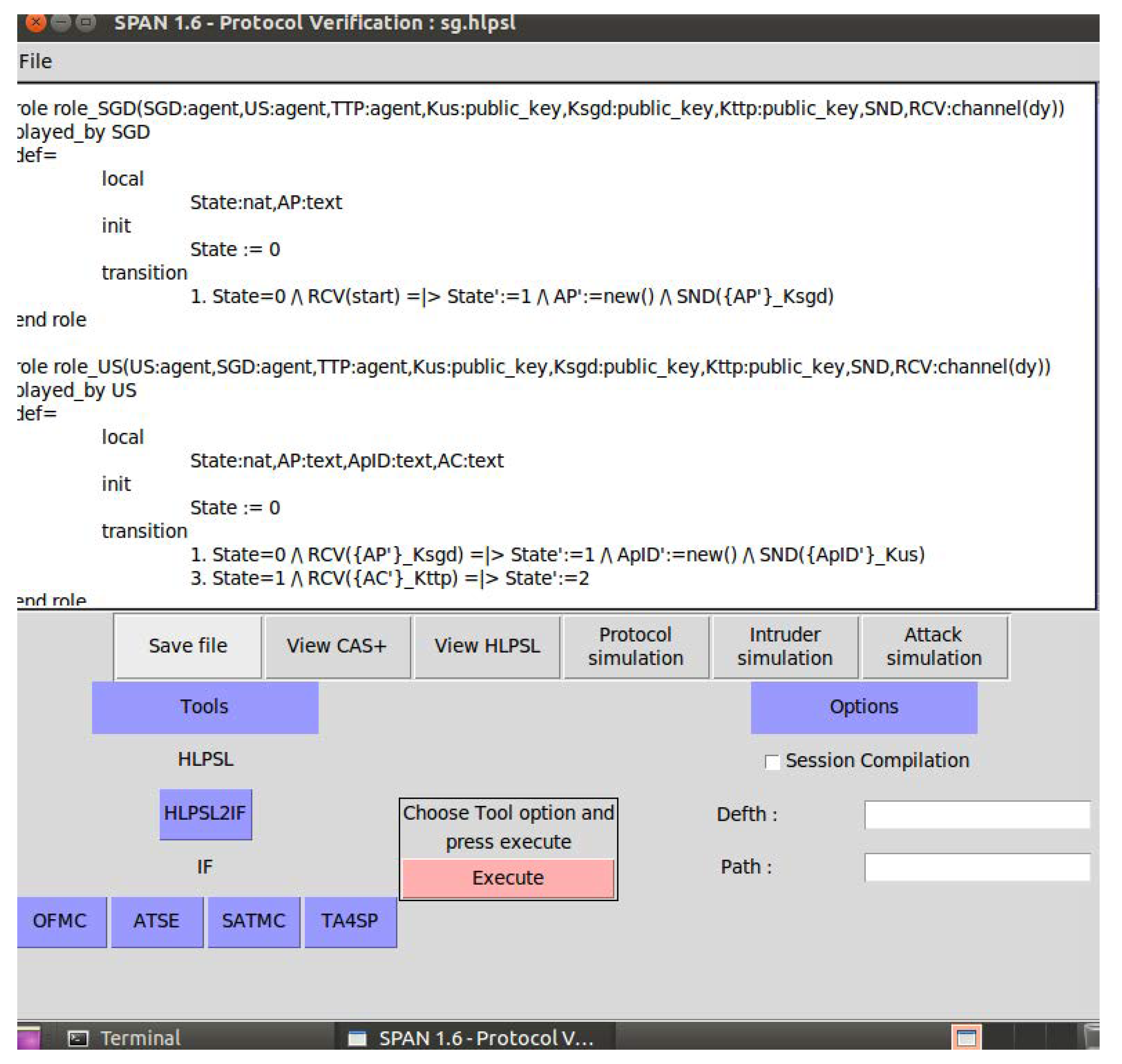
Task: Choose the OFMC backend tool
Action: (59, 921)
